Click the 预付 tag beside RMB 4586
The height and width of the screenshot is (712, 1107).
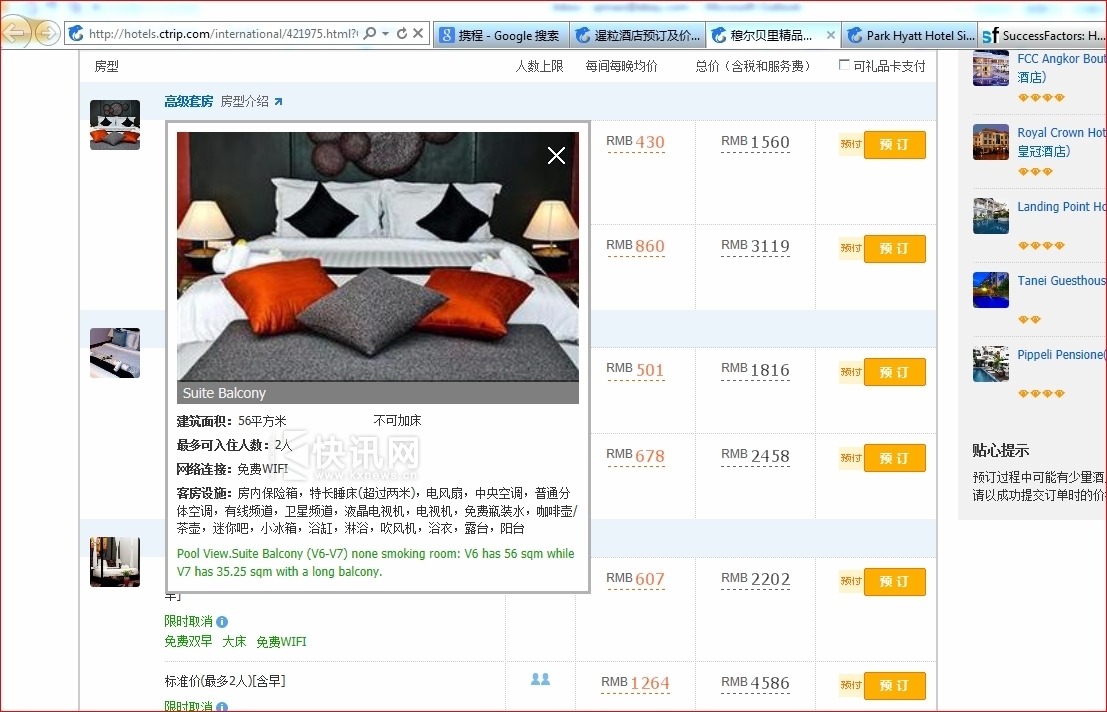[851, 685]
